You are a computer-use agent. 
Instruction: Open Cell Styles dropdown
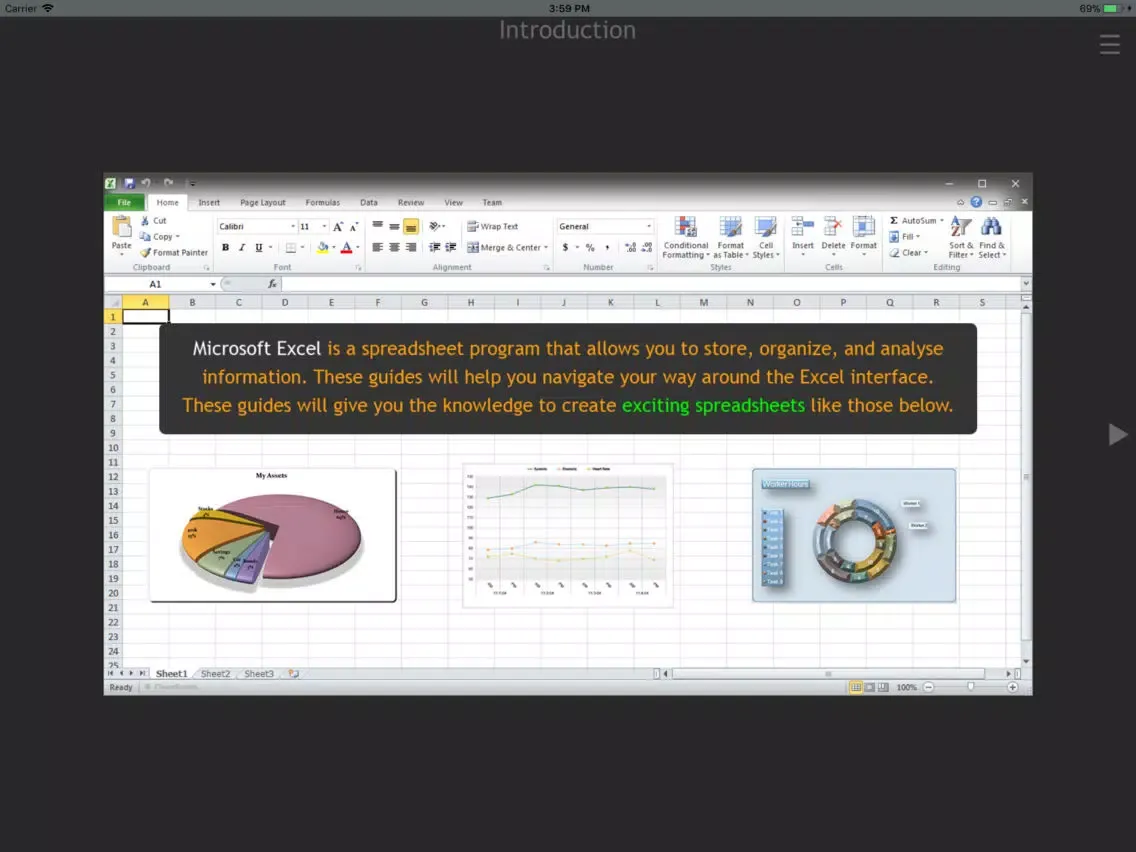click(765, 238)
